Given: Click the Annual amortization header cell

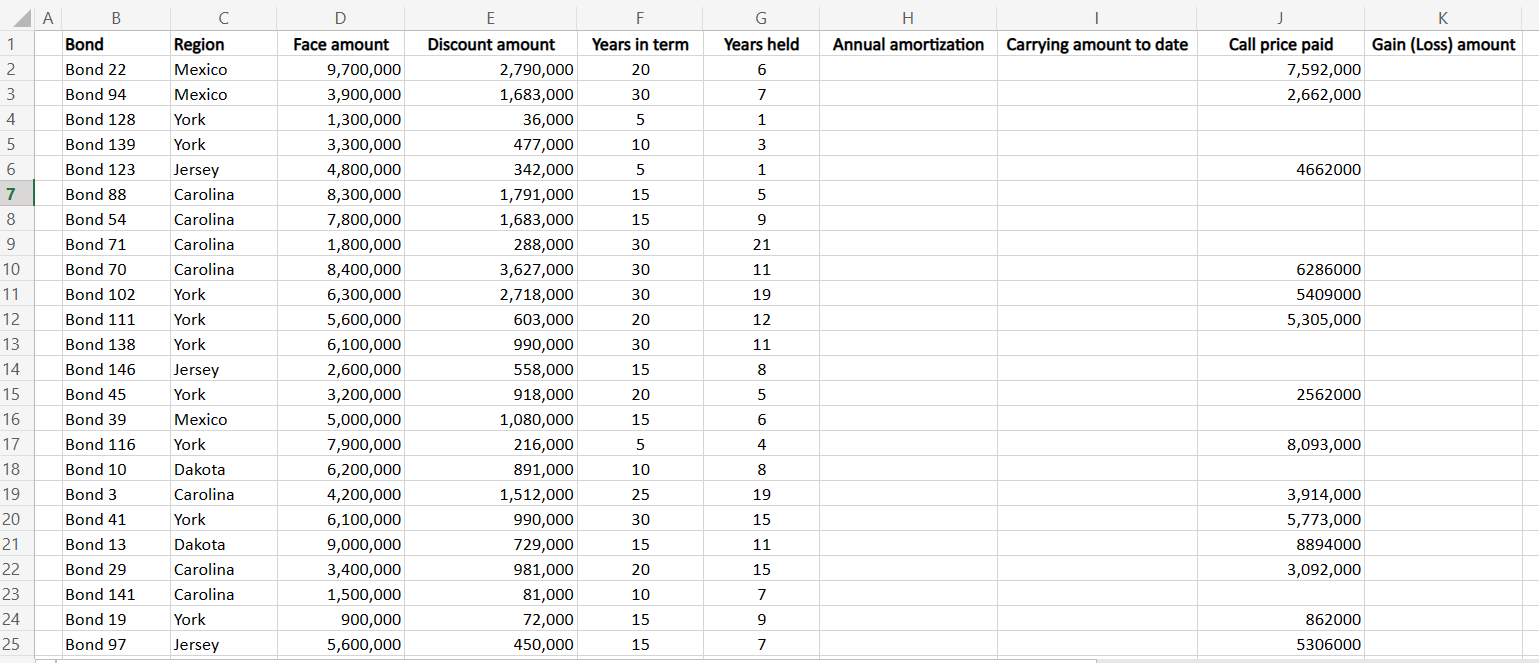Looking at the screenshot, I should coord(908,44).
